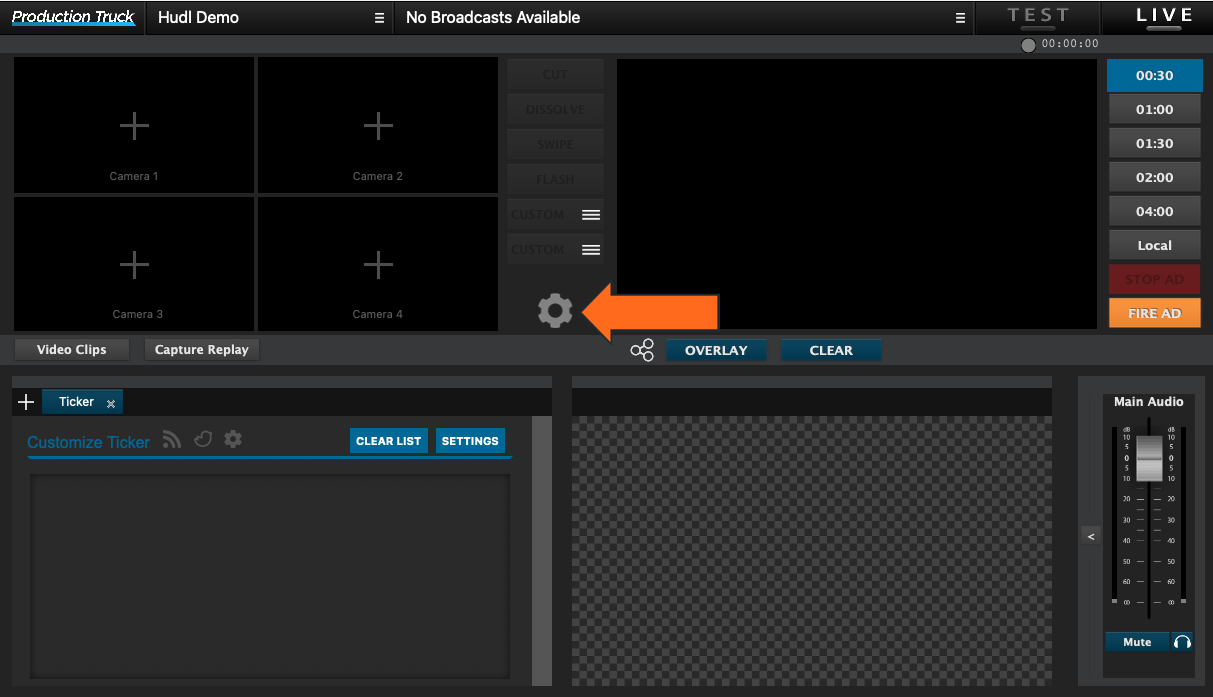
Task: Switch to the Capture Replay tab
Action: [x=201, y=349]
